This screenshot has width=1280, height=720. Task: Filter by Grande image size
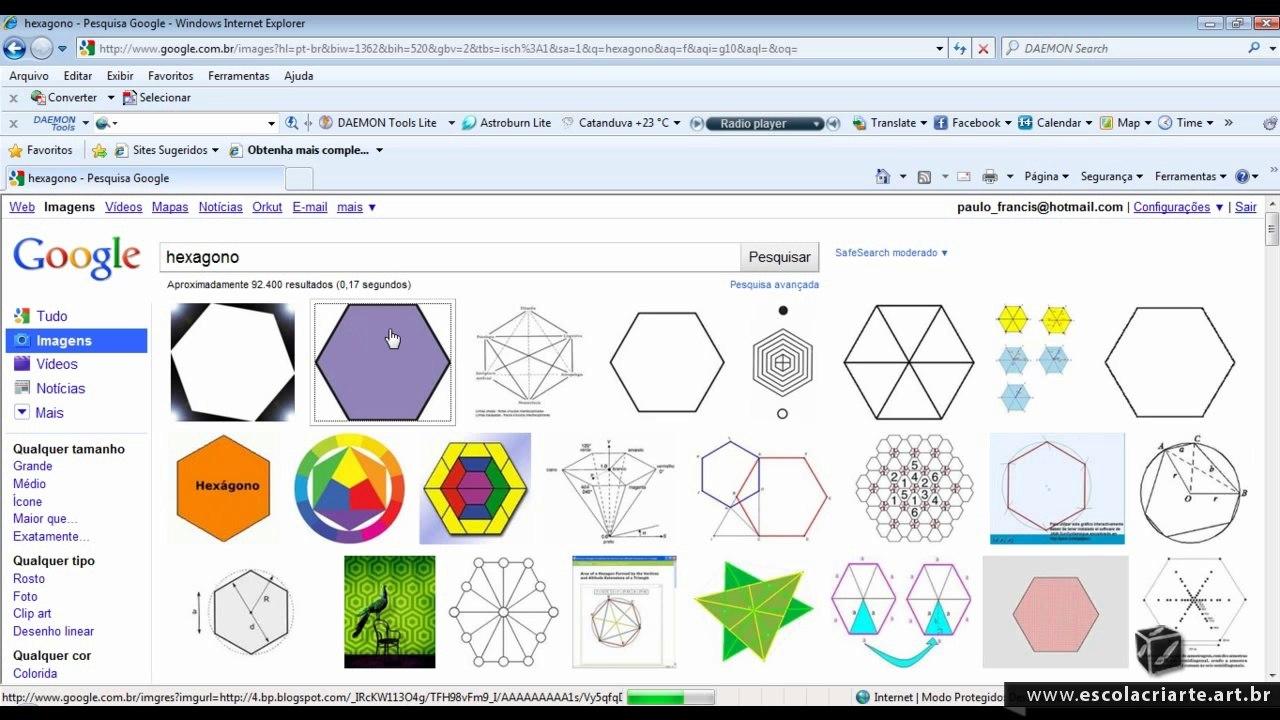[33, 466]
